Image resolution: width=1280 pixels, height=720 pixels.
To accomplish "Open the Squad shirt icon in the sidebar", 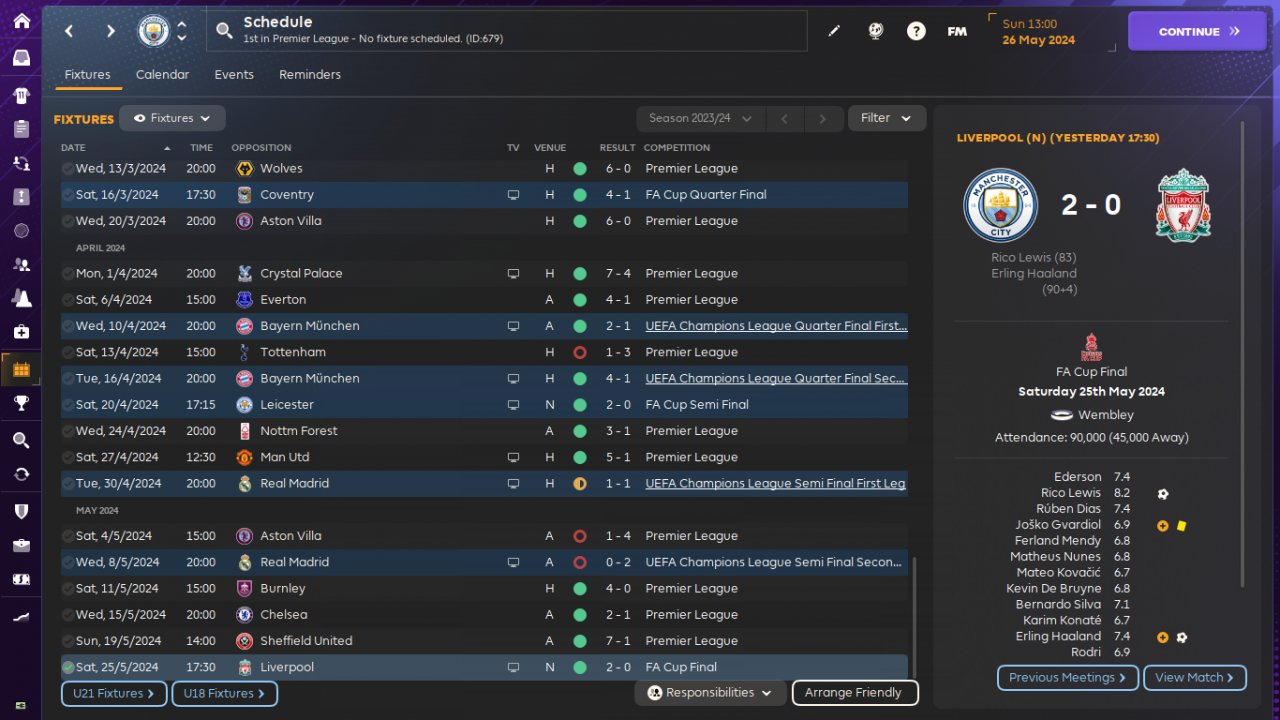I will coord(21,96).
